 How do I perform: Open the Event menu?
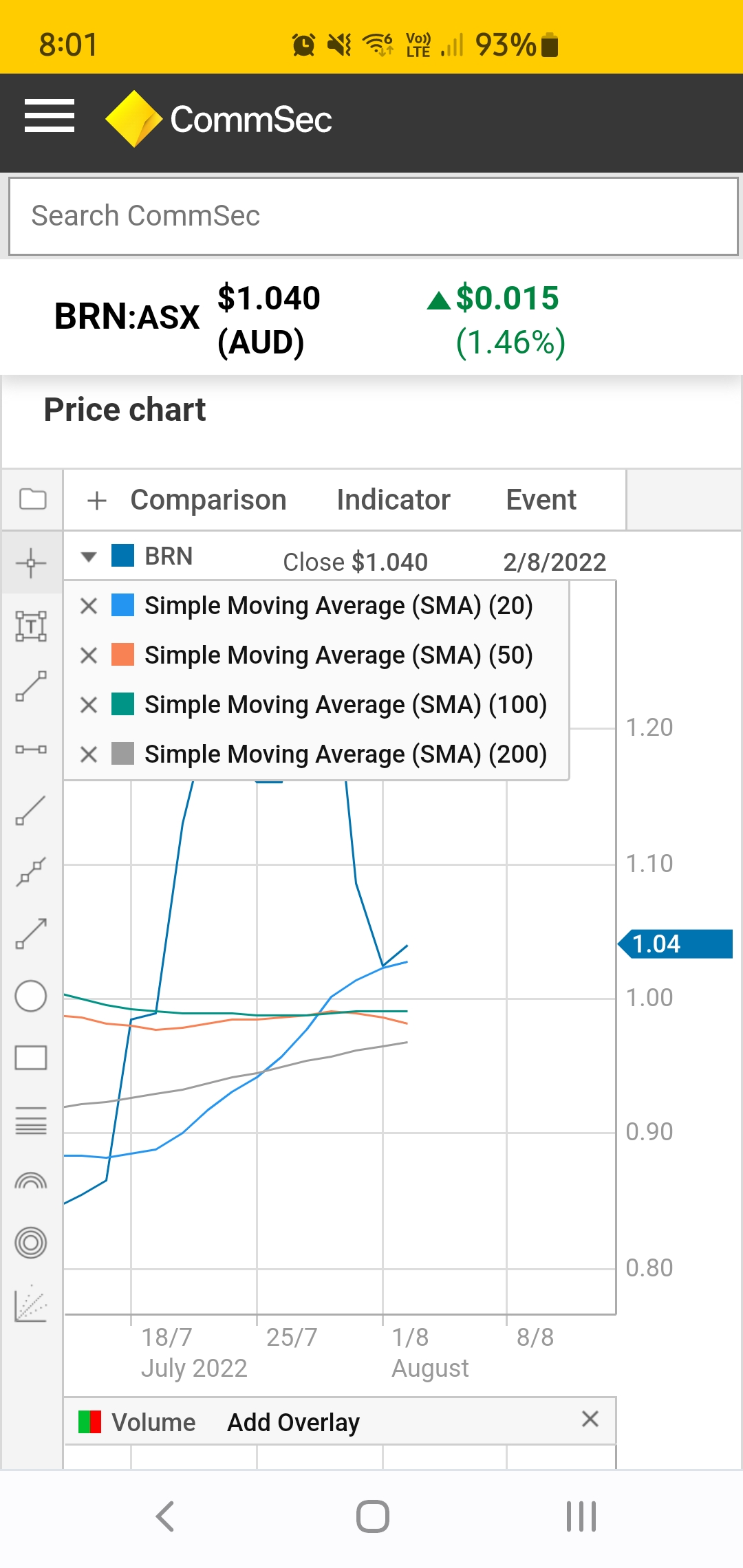pyautogui.click(x=541, y=500)
